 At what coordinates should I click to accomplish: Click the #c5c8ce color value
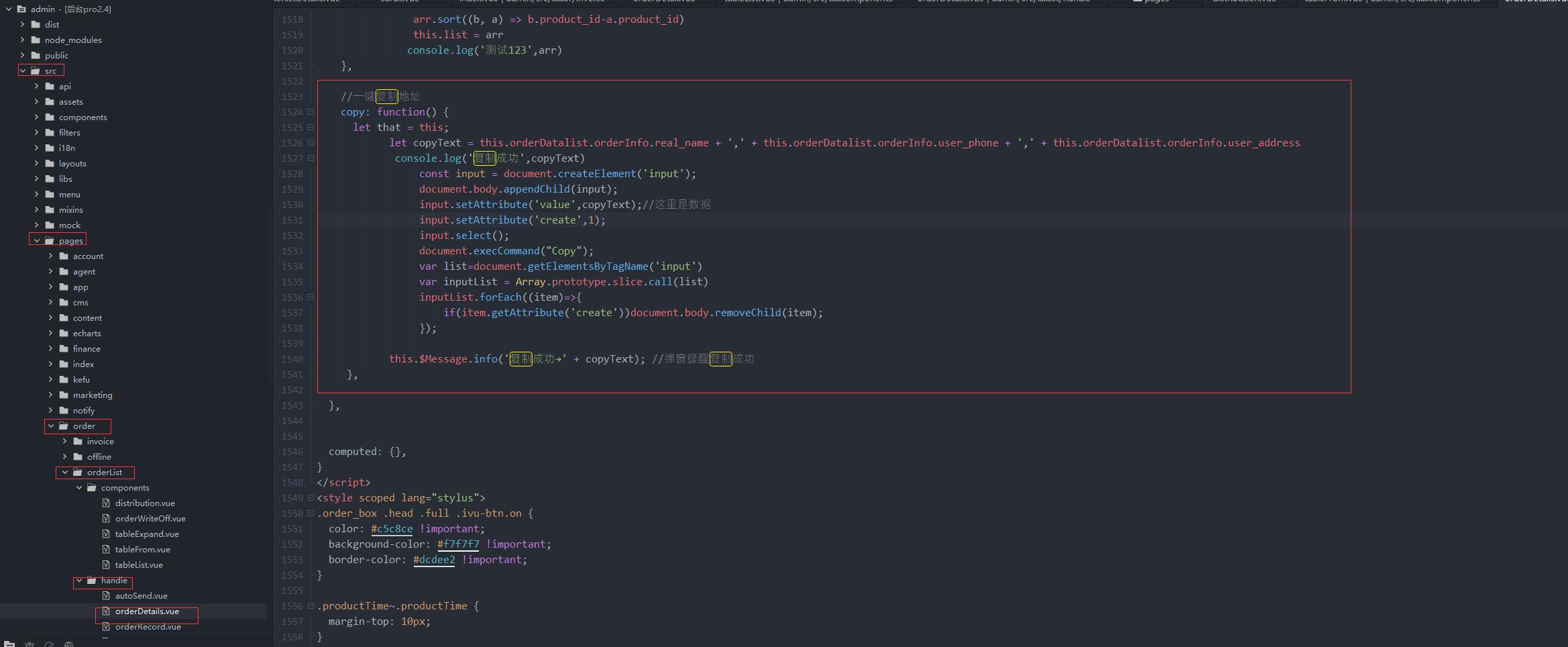click(x=392, y=529)
